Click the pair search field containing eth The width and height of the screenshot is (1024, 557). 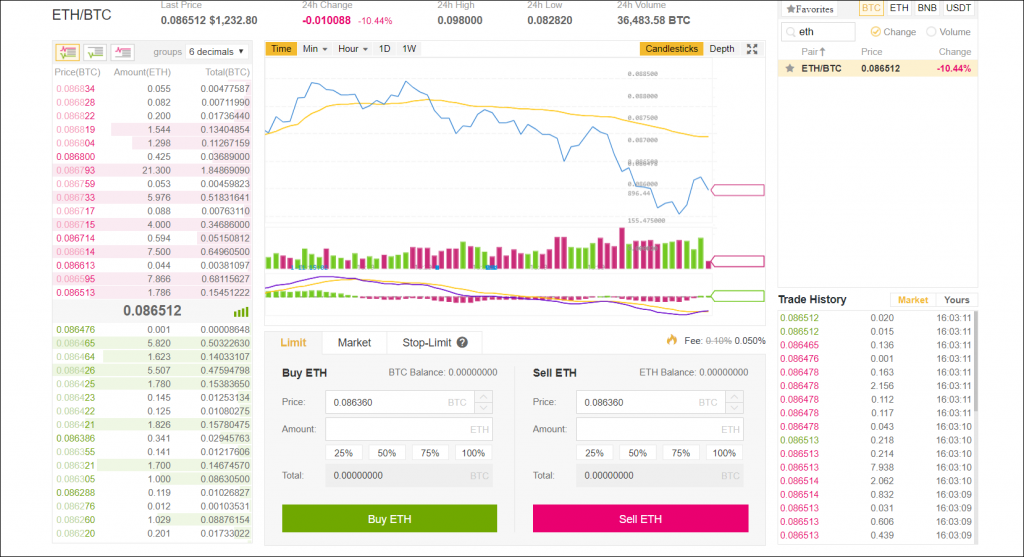(x=818, y=31)
